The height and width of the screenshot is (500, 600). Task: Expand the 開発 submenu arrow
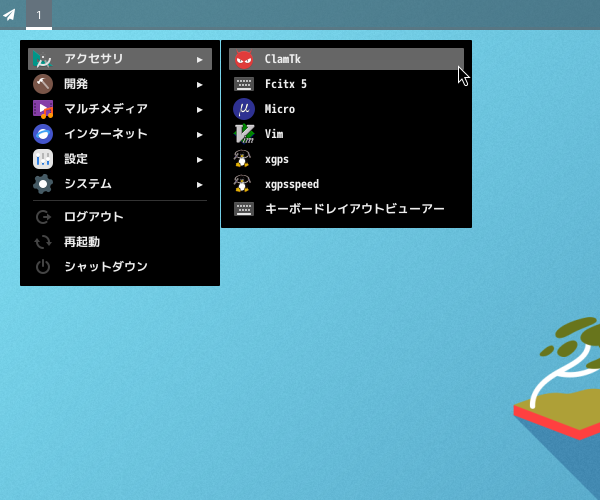click(x=199, y=85)
